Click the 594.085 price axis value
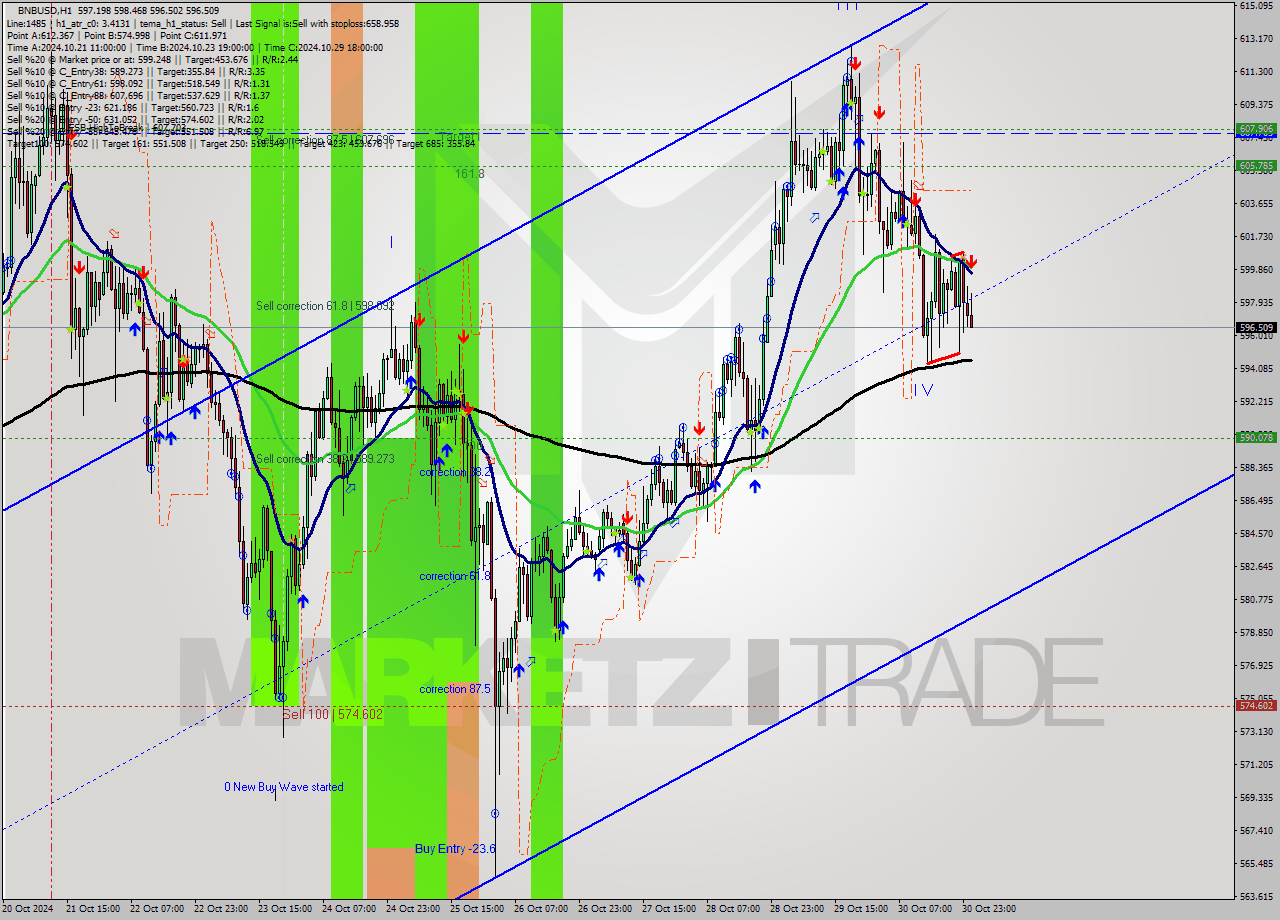This screenshot has width=1280, height=920. pyautogui.click(x=1256, y=368)
